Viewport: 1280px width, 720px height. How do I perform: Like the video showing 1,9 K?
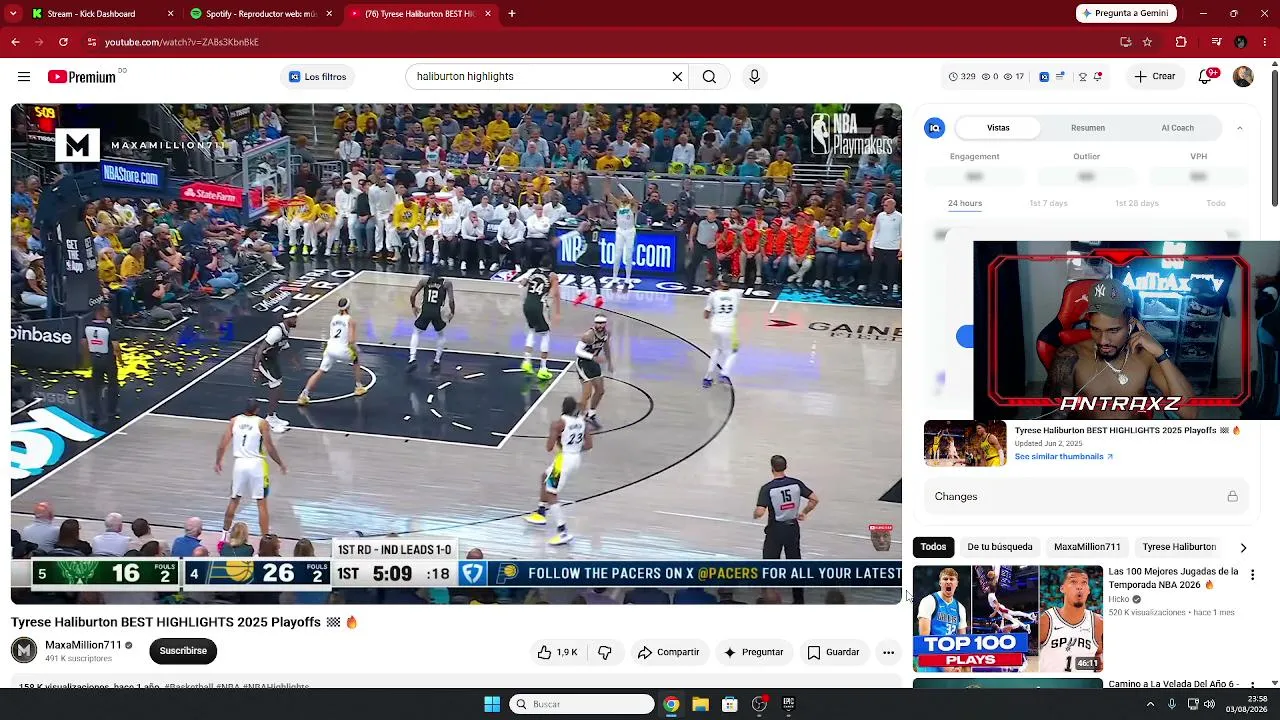(x=557, y=652)
